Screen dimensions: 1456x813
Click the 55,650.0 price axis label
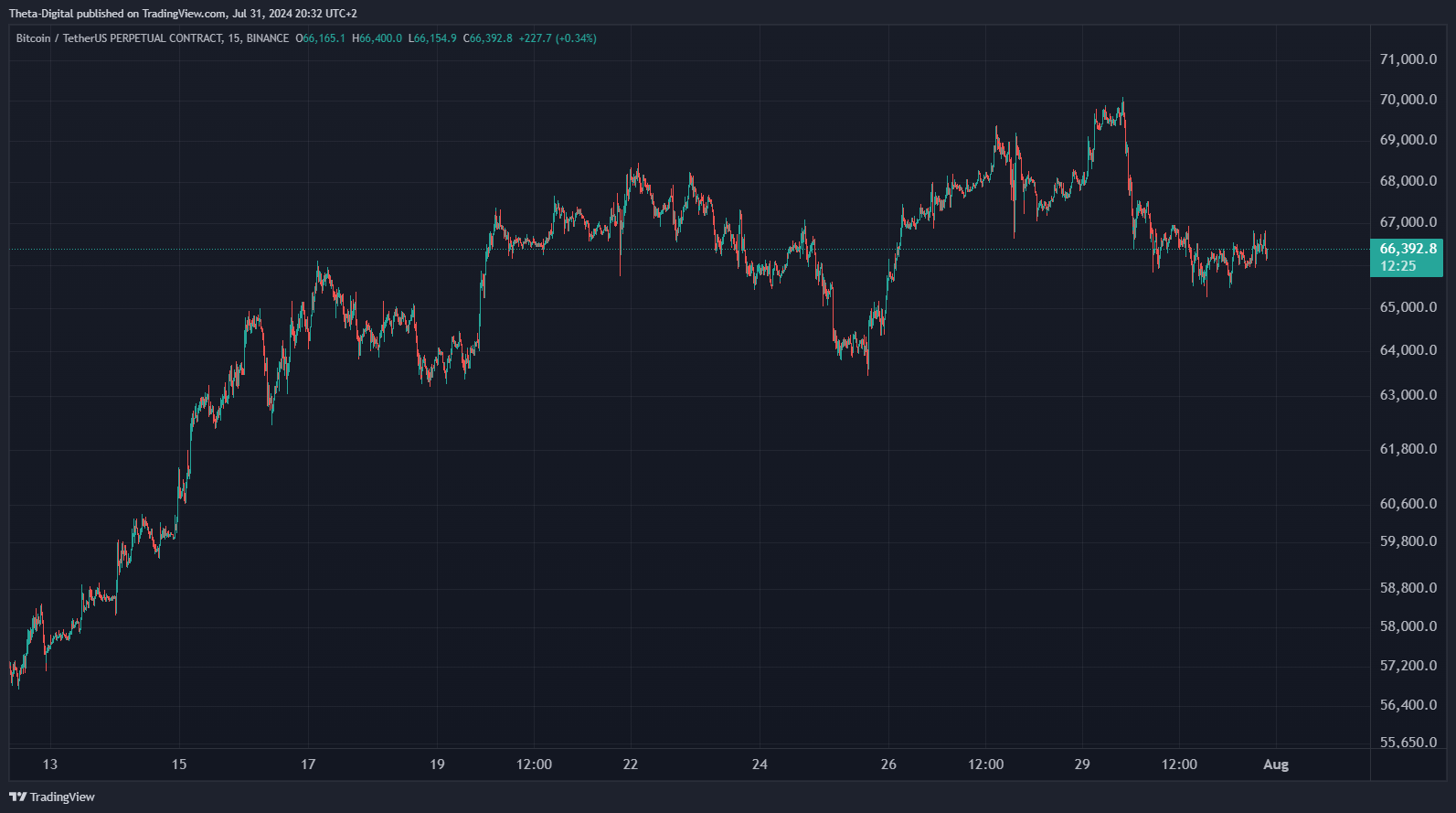click(1408, 743)
